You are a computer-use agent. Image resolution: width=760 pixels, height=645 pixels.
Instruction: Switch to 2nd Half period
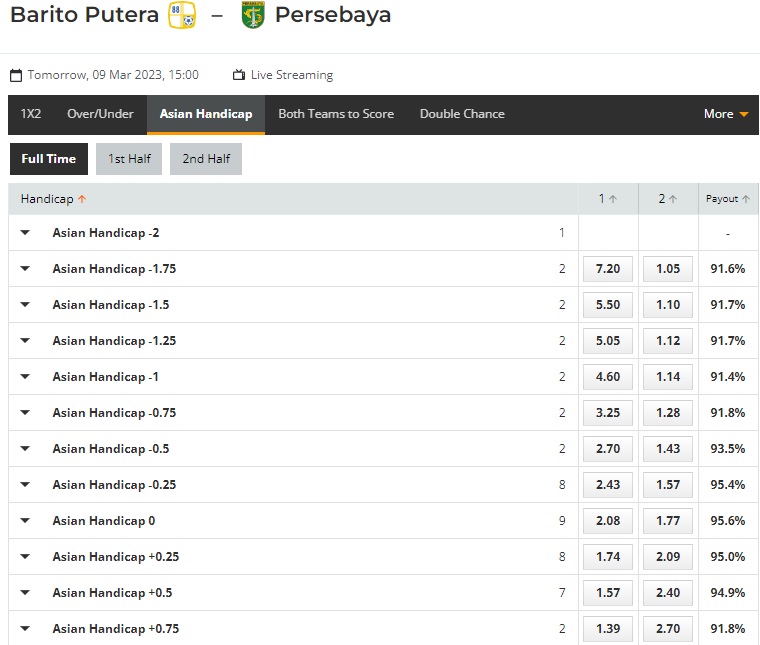tap(206, 159)
